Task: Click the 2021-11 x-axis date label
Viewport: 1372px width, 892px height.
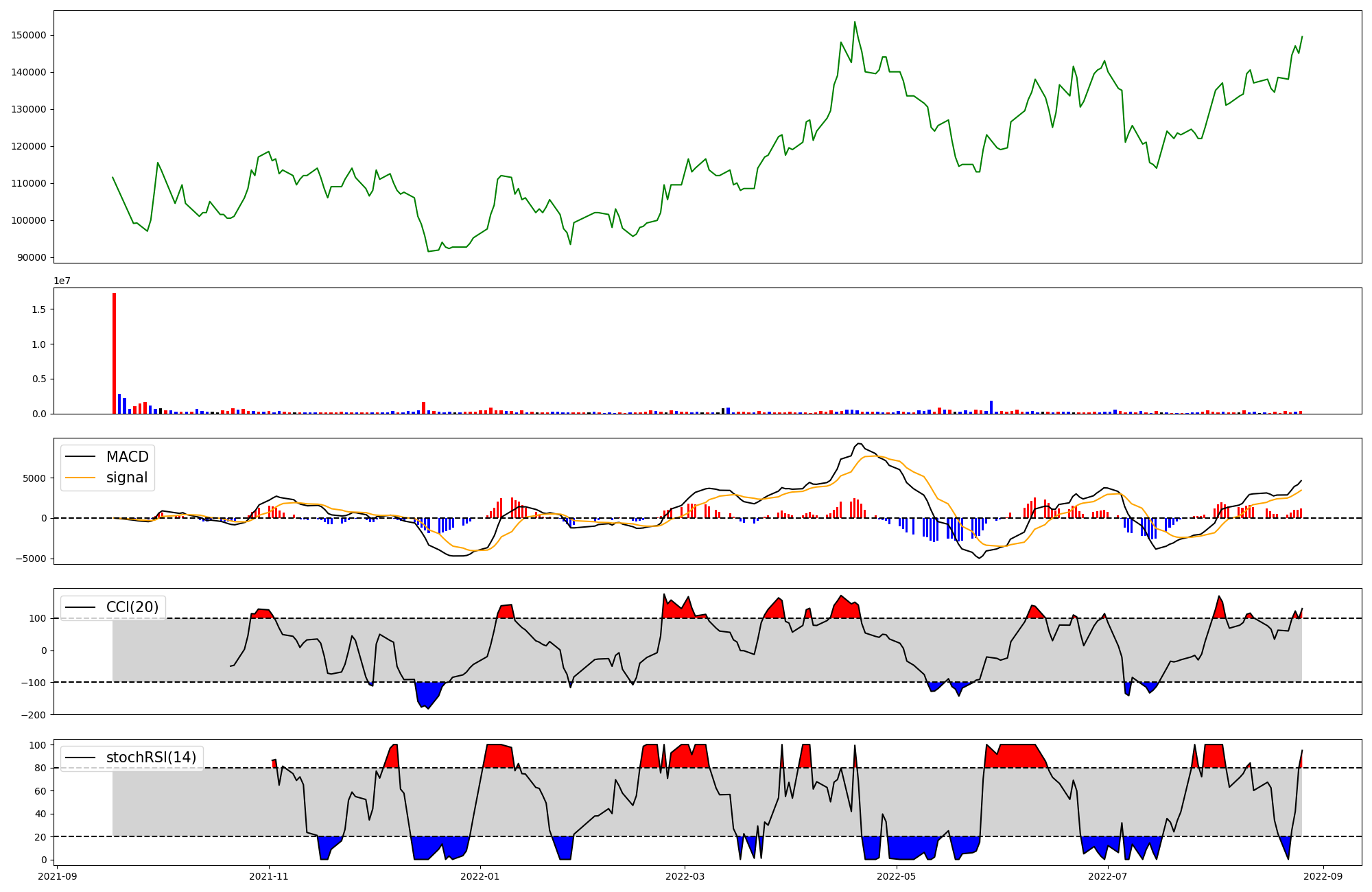Action: [x=269, y=876]
